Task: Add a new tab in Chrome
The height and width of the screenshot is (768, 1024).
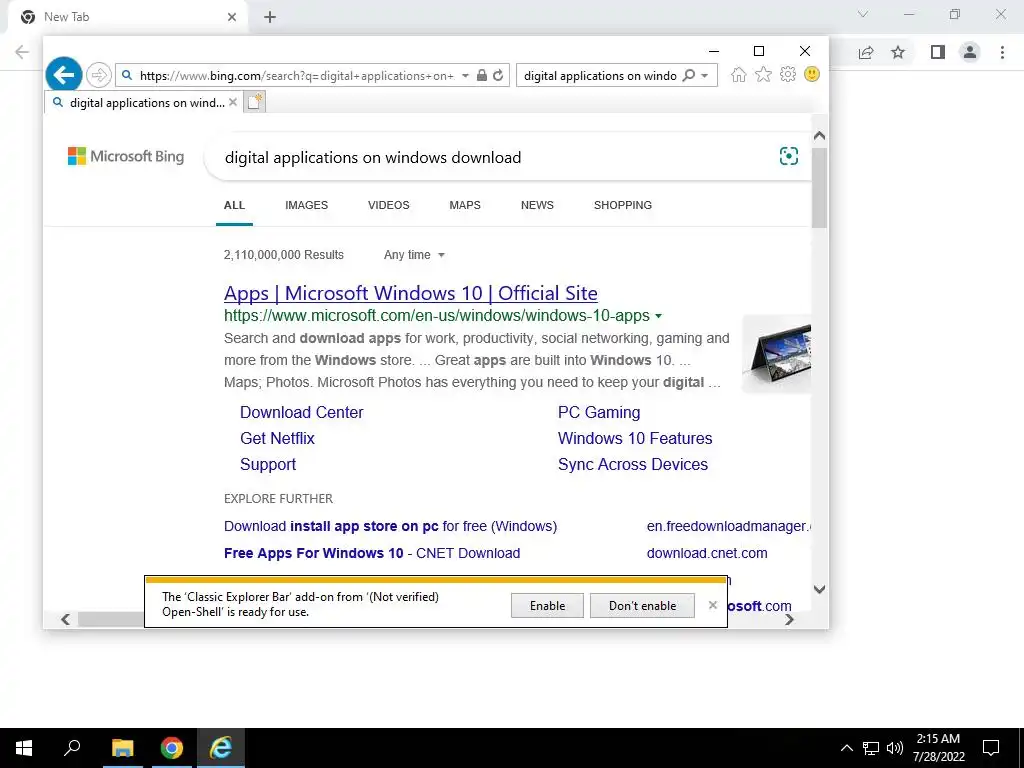Action: point(270,17)
